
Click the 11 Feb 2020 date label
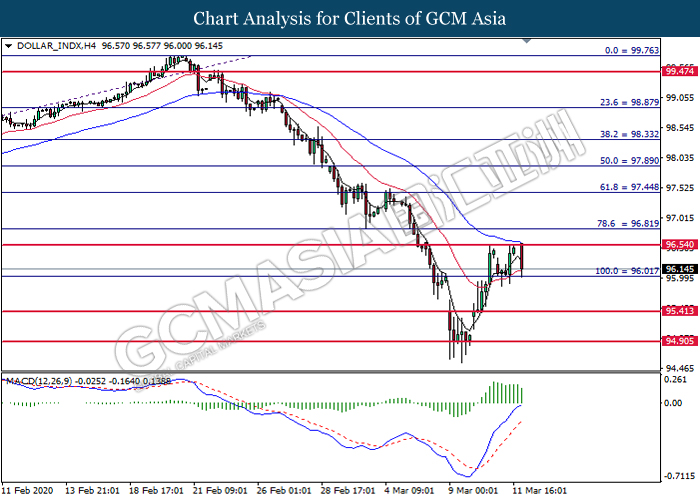tap(27, 490)
